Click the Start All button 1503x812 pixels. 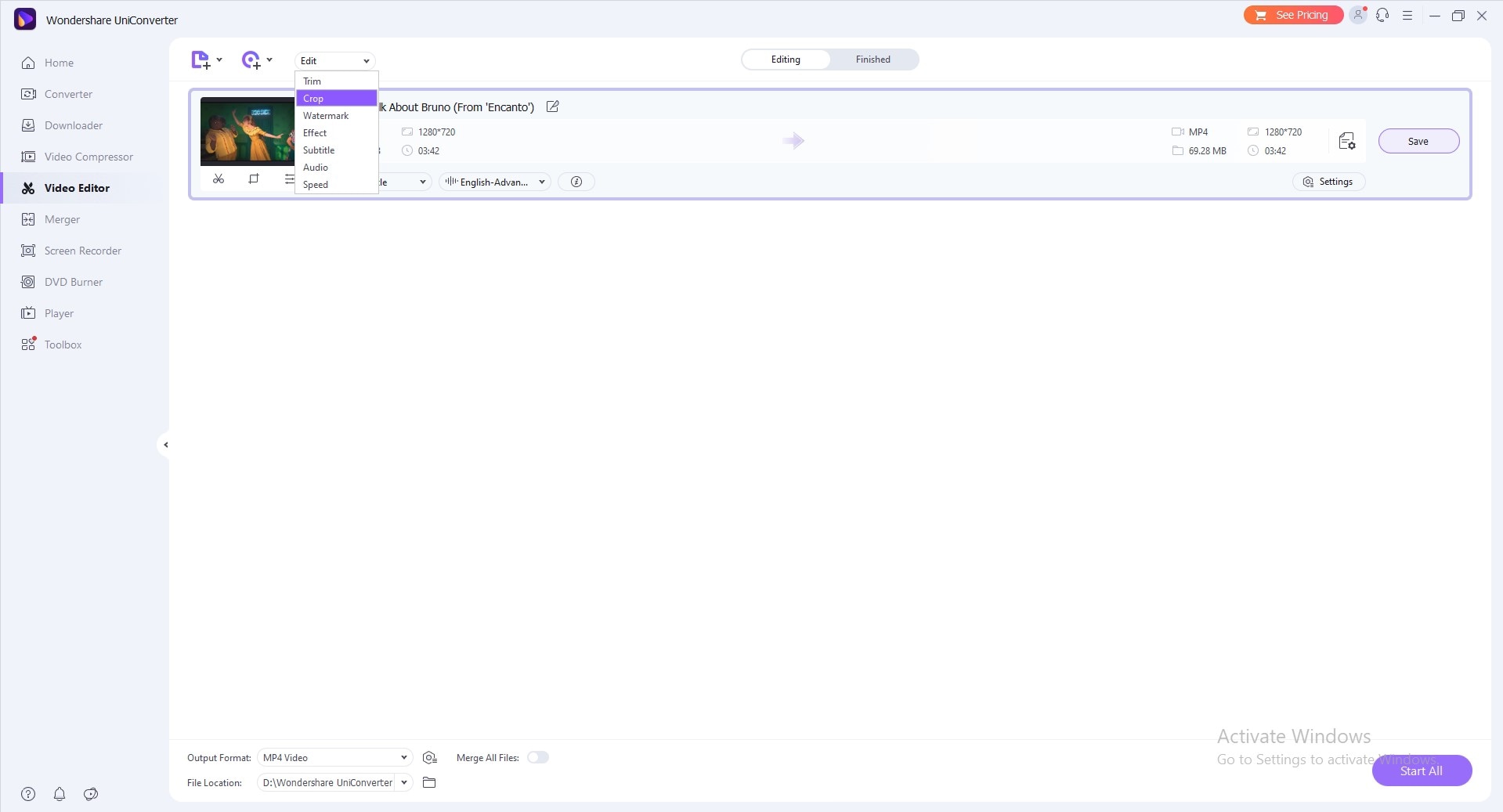(1422, 770)
